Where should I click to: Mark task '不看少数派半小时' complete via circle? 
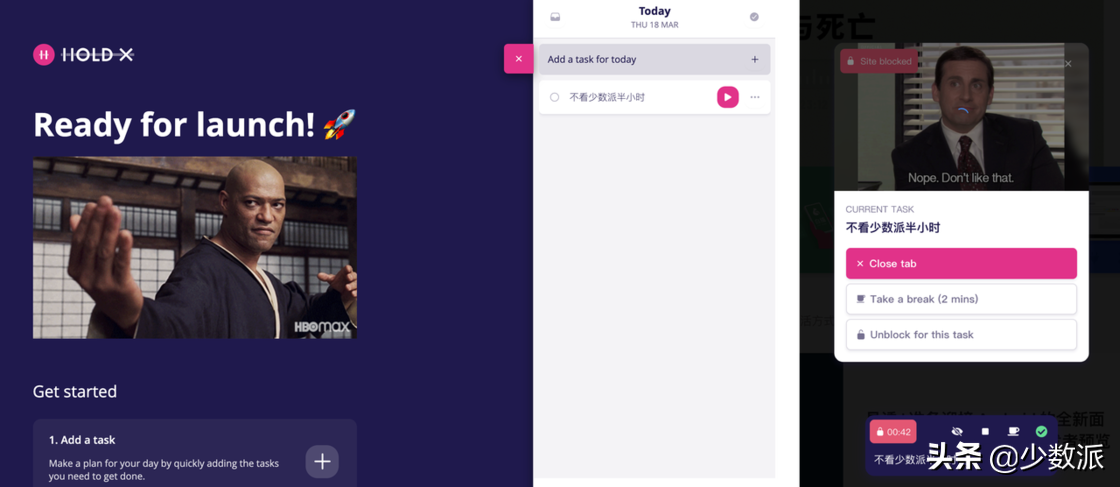point(554,97)
